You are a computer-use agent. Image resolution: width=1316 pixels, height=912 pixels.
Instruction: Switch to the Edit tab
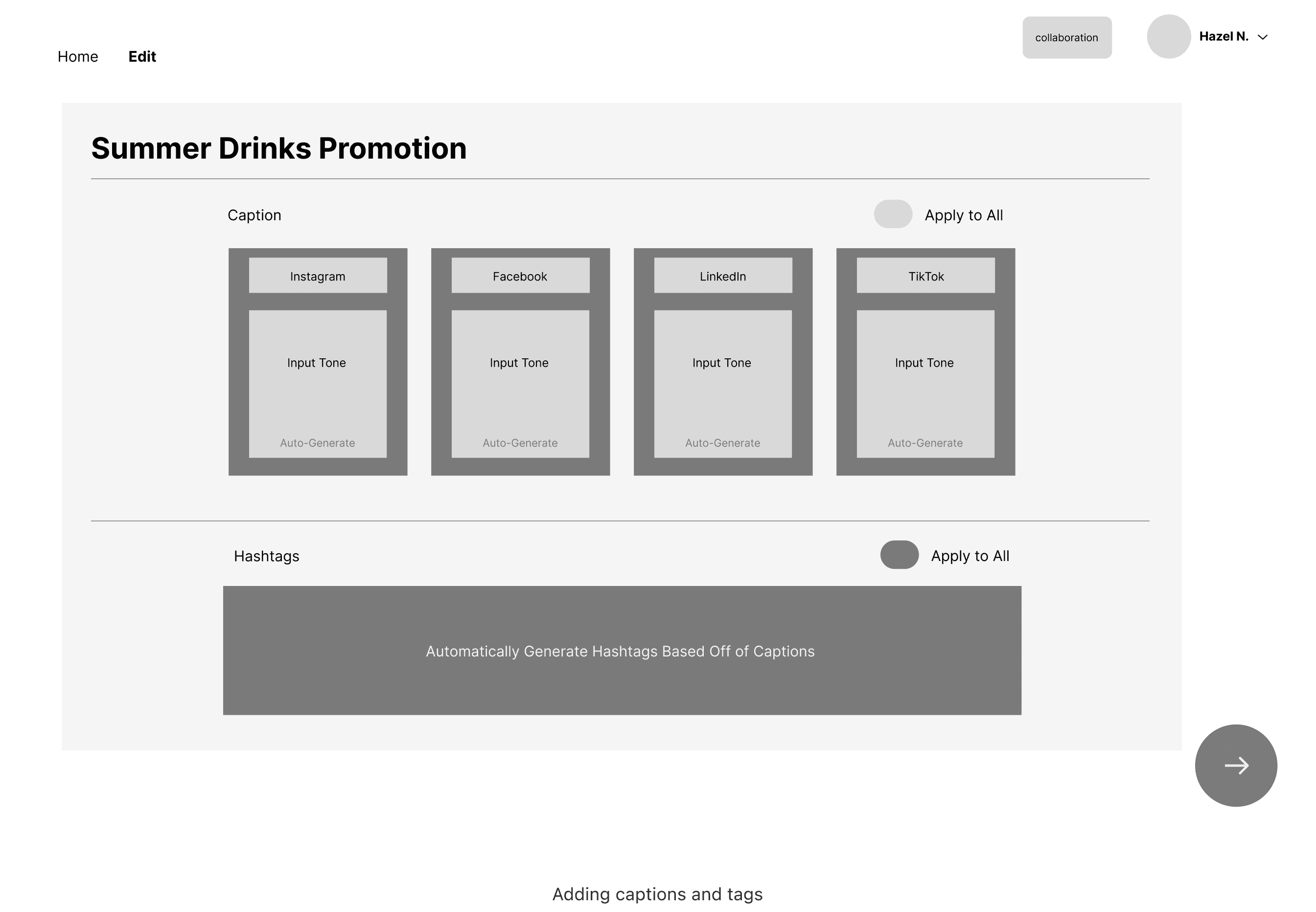[141, 57]
